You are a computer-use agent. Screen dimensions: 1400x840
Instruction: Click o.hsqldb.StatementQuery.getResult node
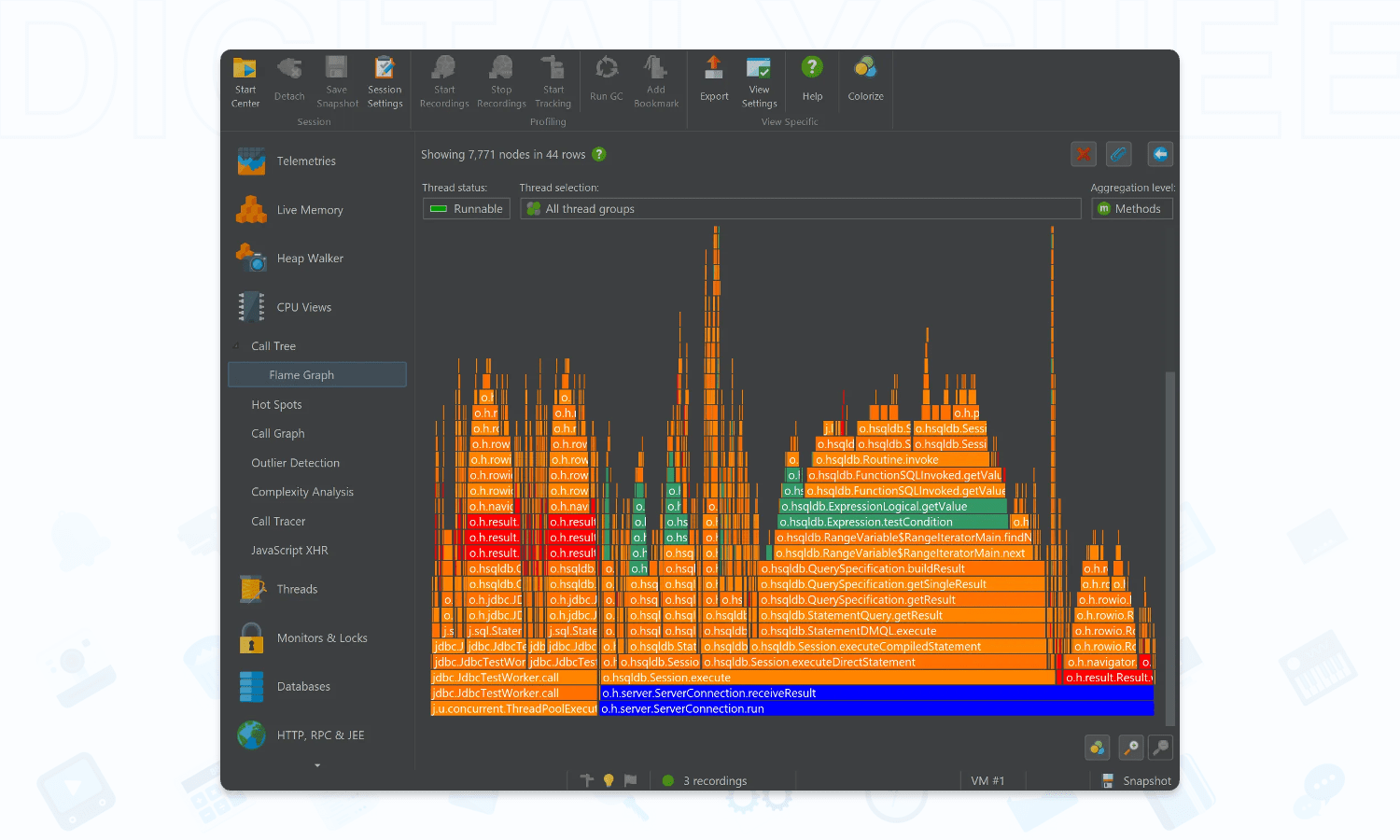pyautogui.click(x=902, y=615)
